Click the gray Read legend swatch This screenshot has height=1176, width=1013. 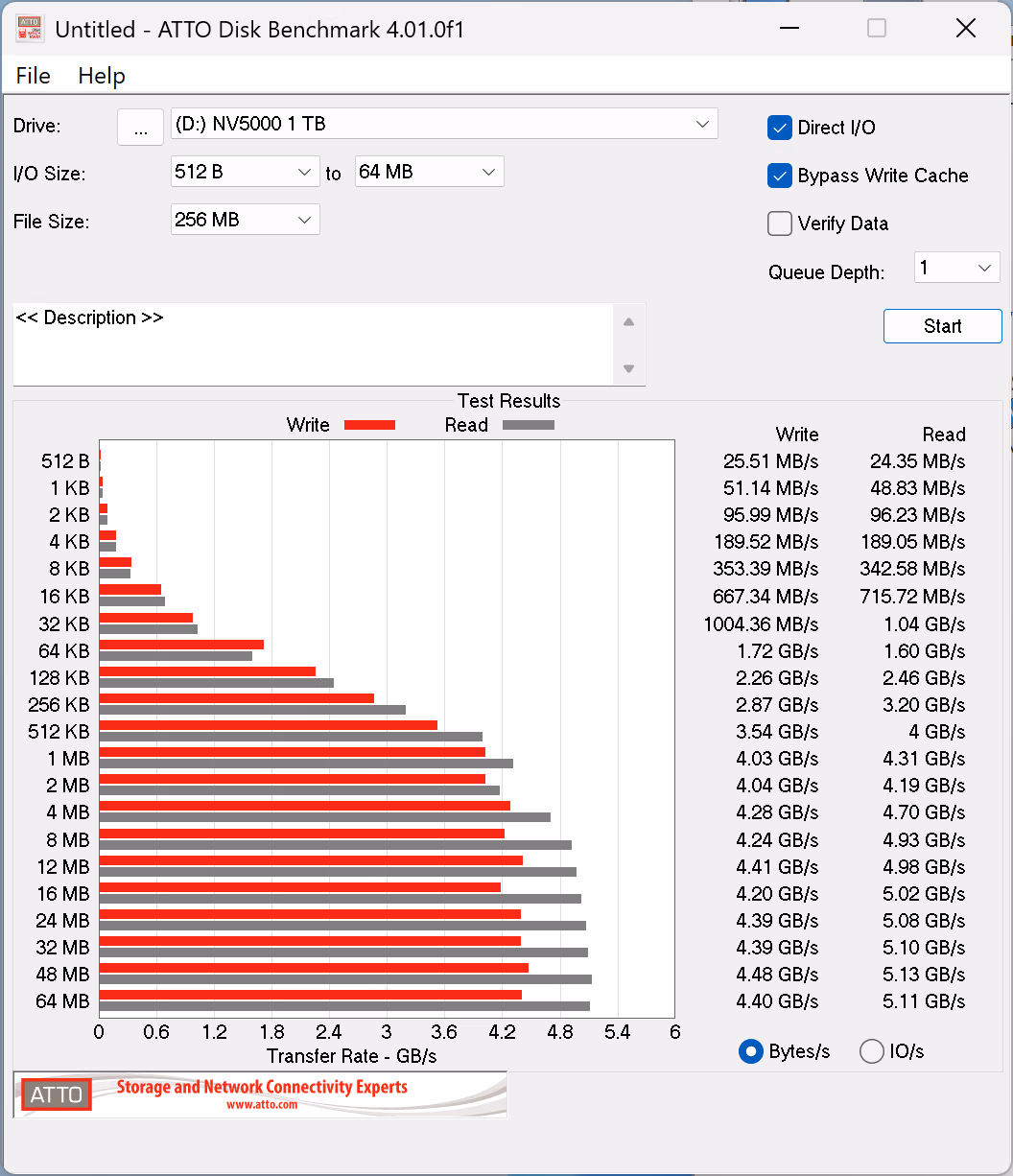(x=529, y=425)
